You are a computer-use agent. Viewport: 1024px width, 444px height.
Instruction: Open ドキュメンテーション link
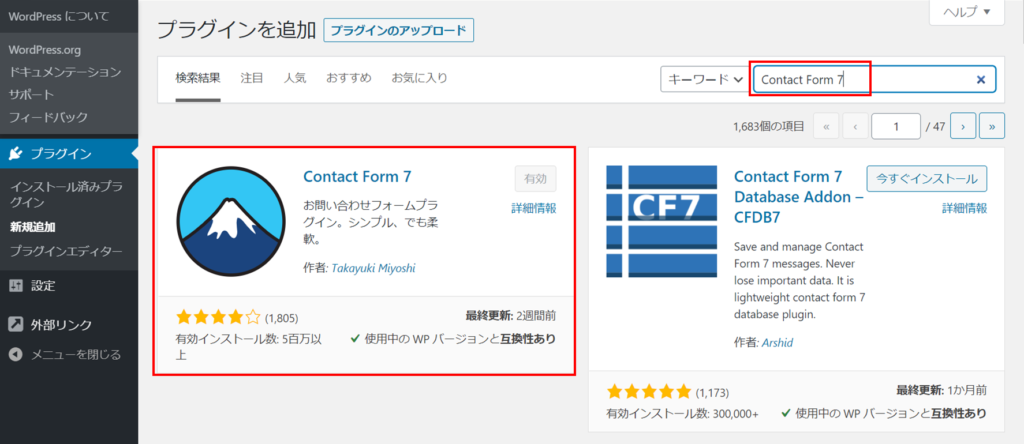65,72
